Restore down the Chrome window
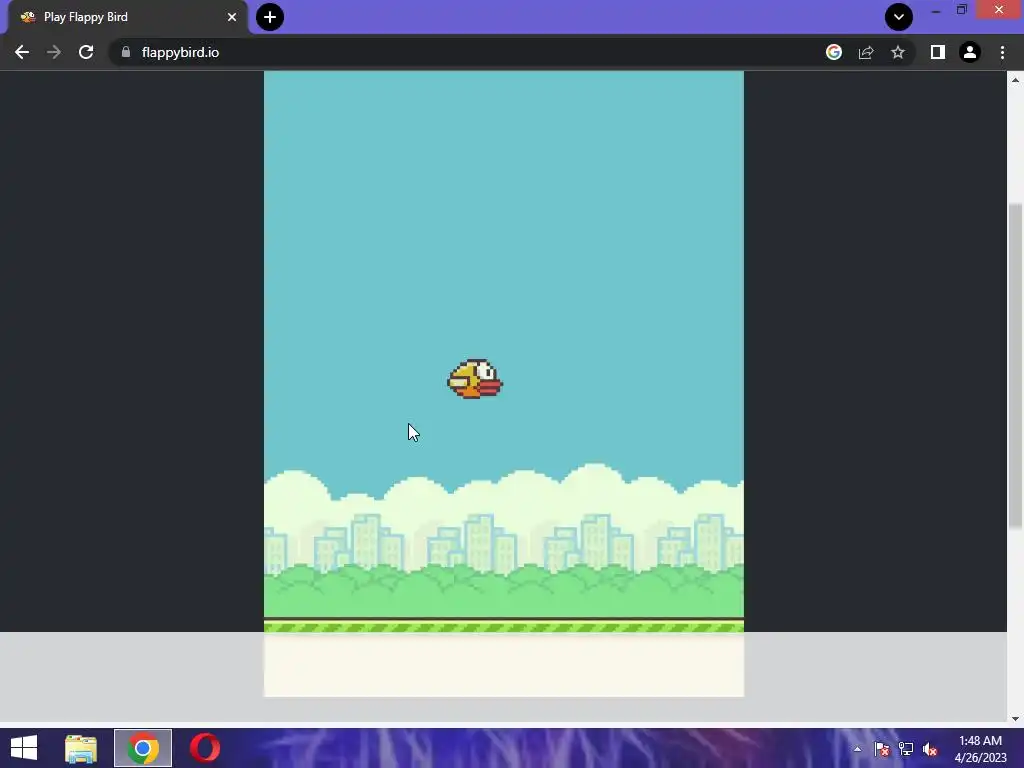Viewport: 1024px width, 768px height. coord(962,10)
